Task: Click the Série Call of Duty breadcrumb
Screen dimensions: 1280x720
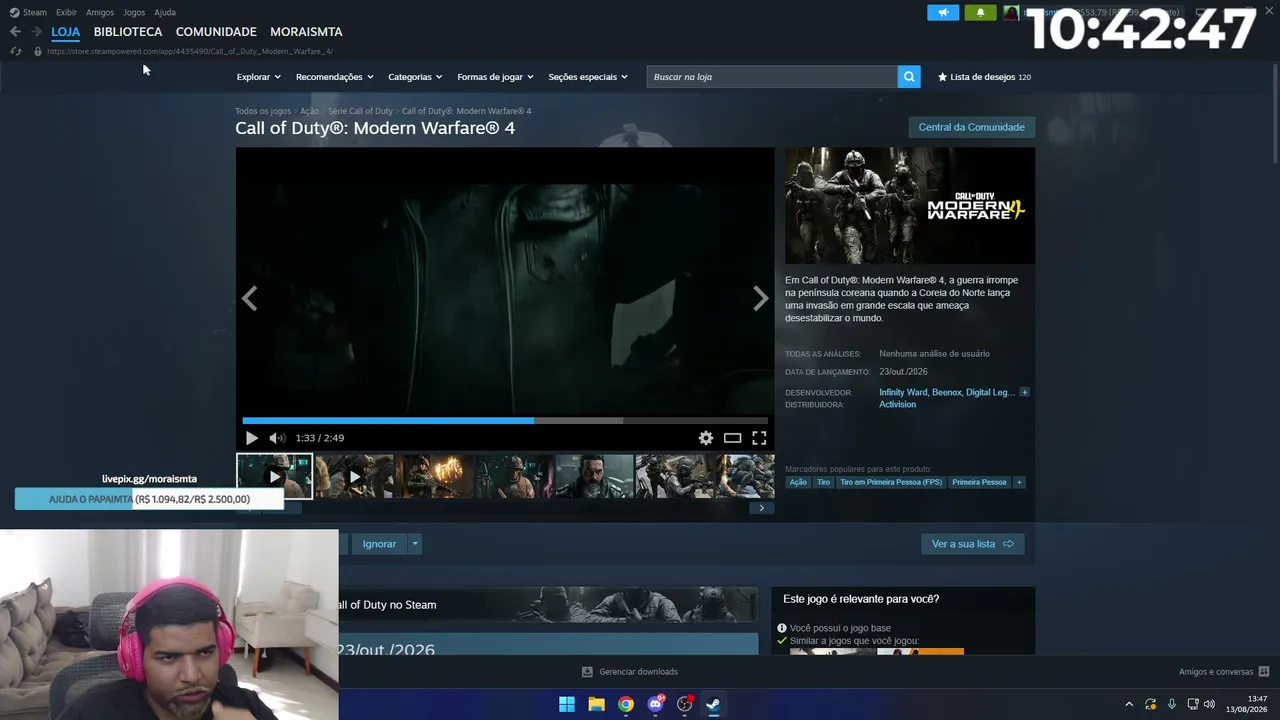Action: click(360, 111)
